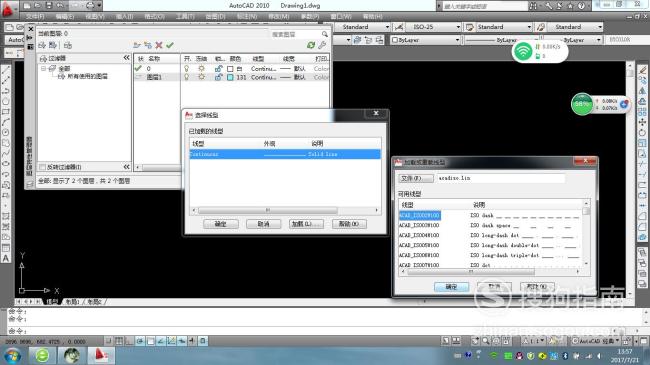Click the green checkmark set current icon
Screen dimensions: 650x365
(x=170, y=45)
